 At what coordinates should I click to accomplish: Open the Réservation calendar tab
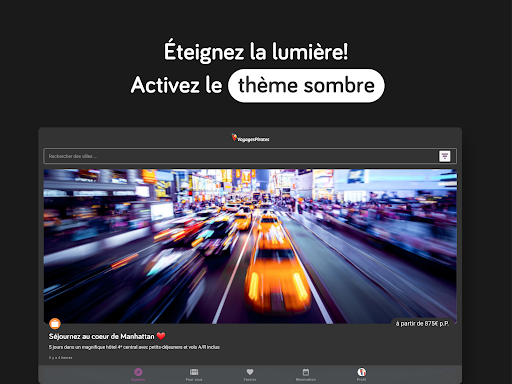tap(306, 374)
